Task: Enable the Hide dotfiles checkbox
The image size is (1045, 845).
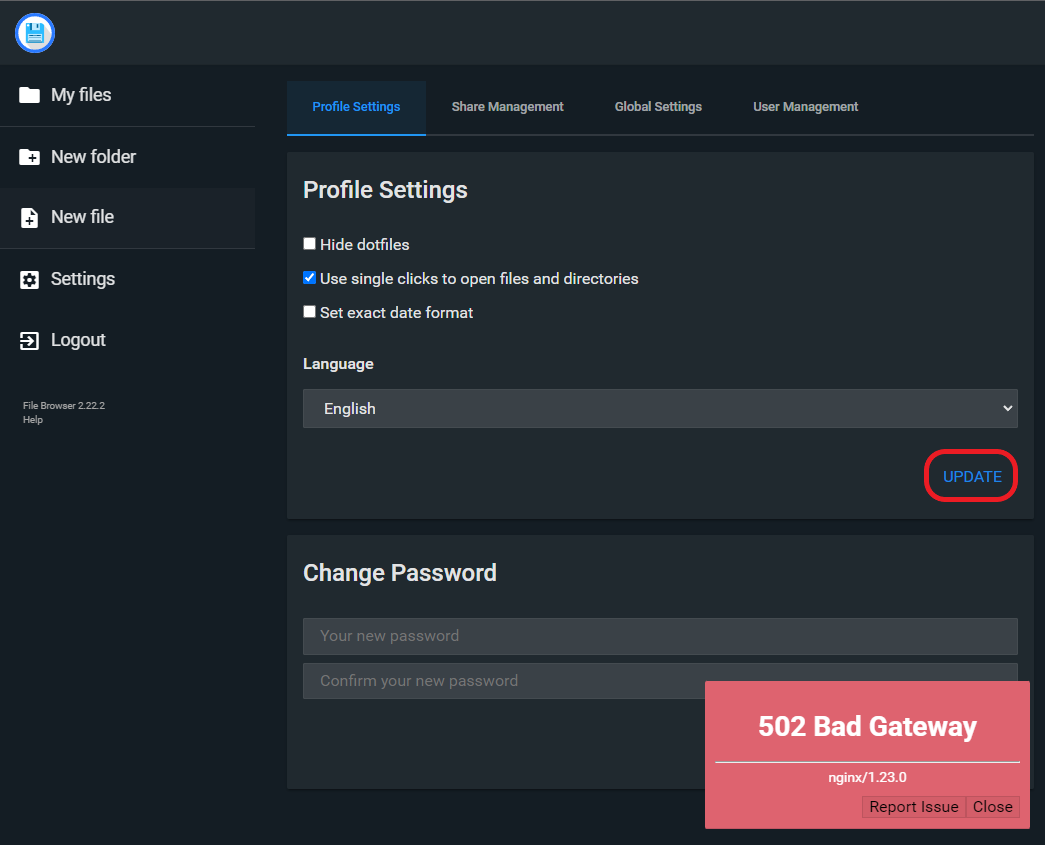Action: point(310,243)
